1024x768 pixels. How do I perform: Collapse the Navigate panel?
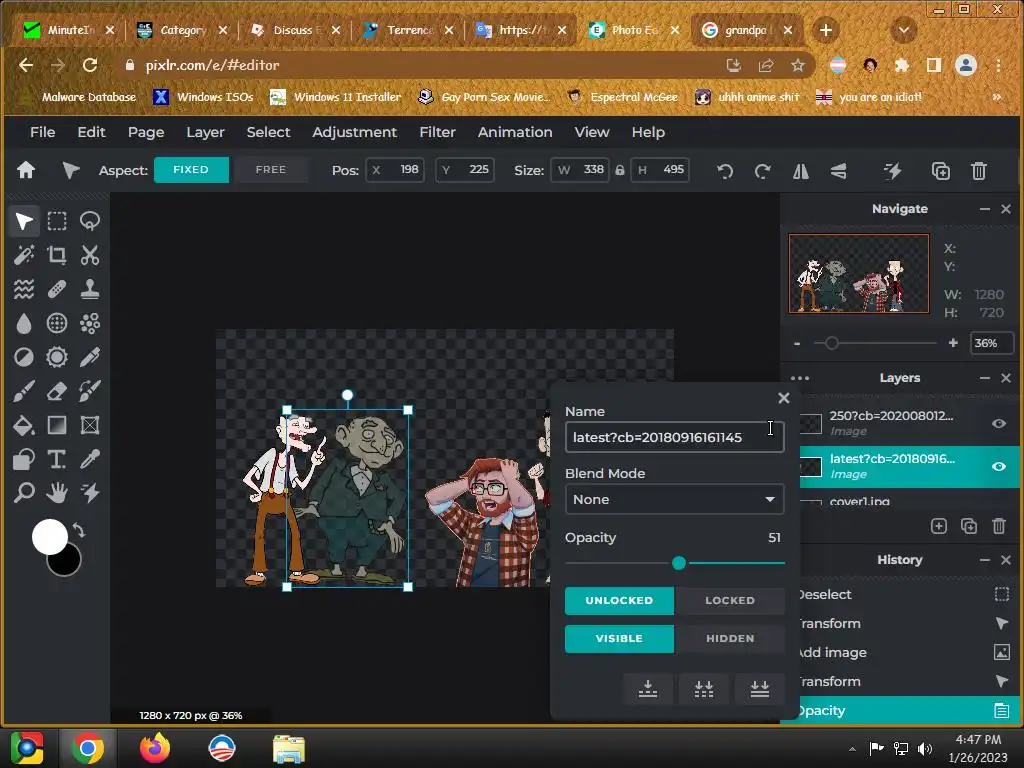point(984,209)
